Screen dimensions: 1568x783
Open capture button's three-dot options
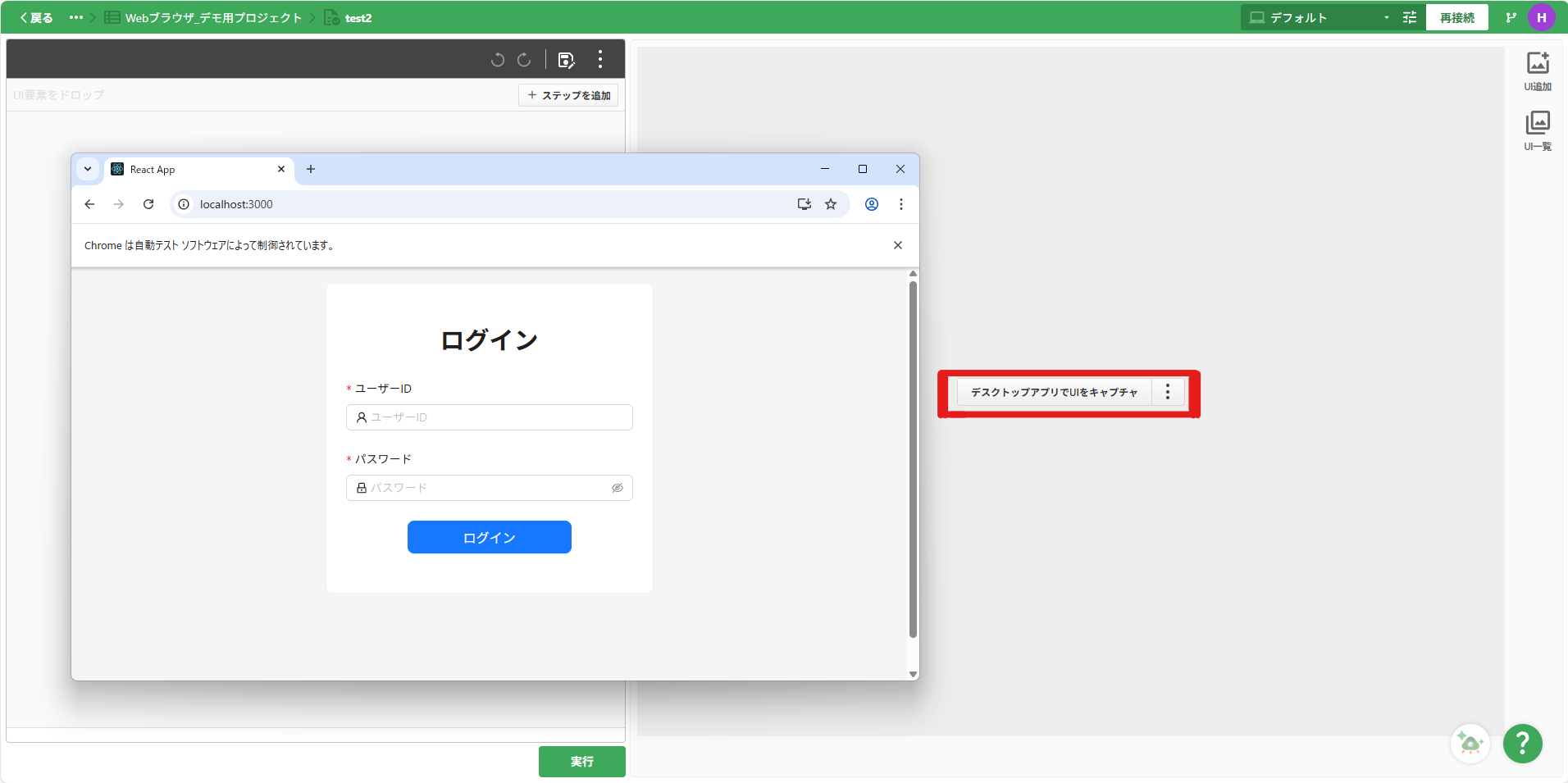1168,392
